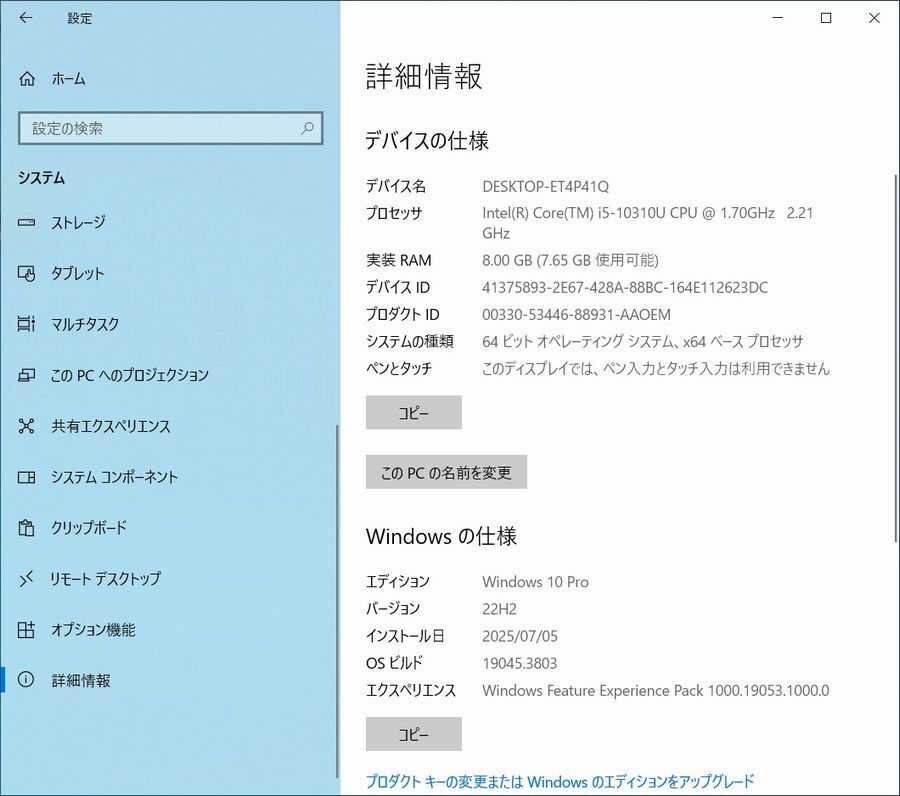900x796 pixels.
Task: Open システム コンポーネント page
Action: point(169,477)
